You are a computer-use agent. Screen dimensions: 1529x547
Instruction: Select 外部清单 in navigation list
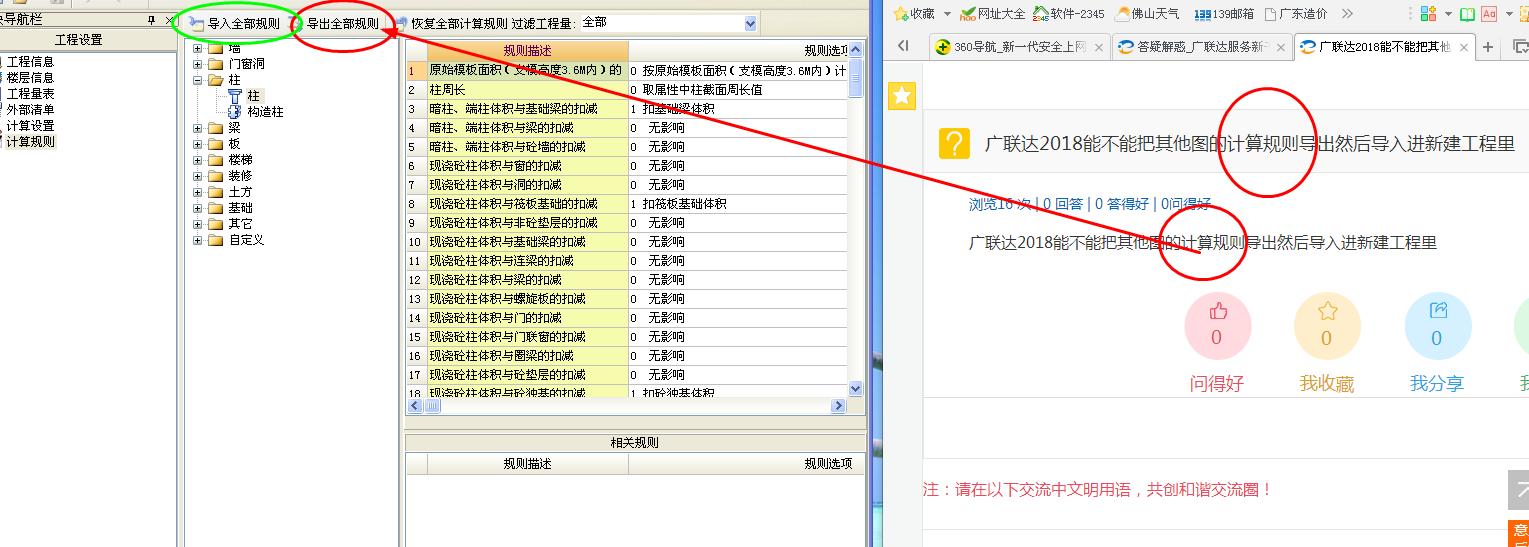30,110
